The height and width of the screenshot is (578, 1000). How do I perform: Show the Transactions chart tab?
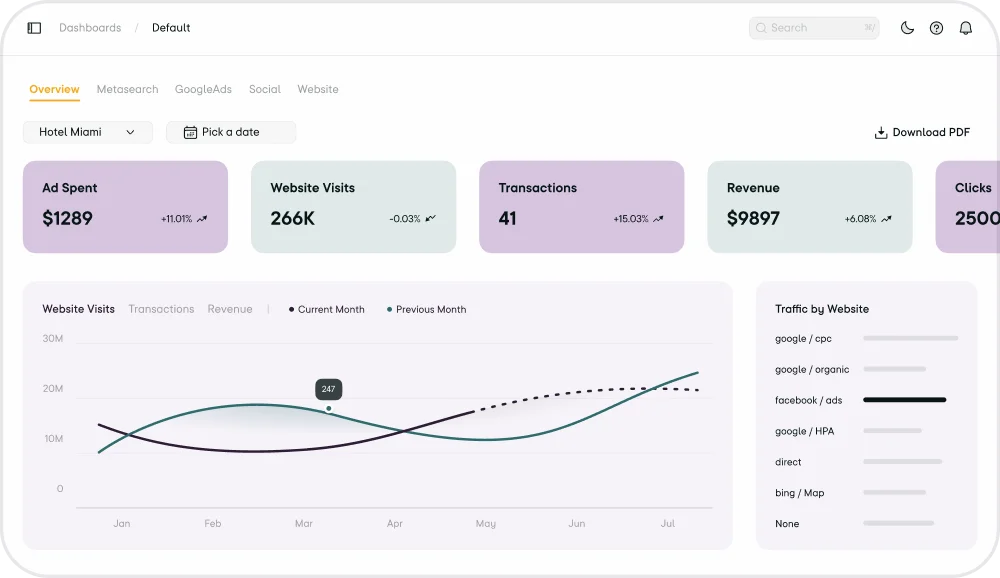point(161,309)
